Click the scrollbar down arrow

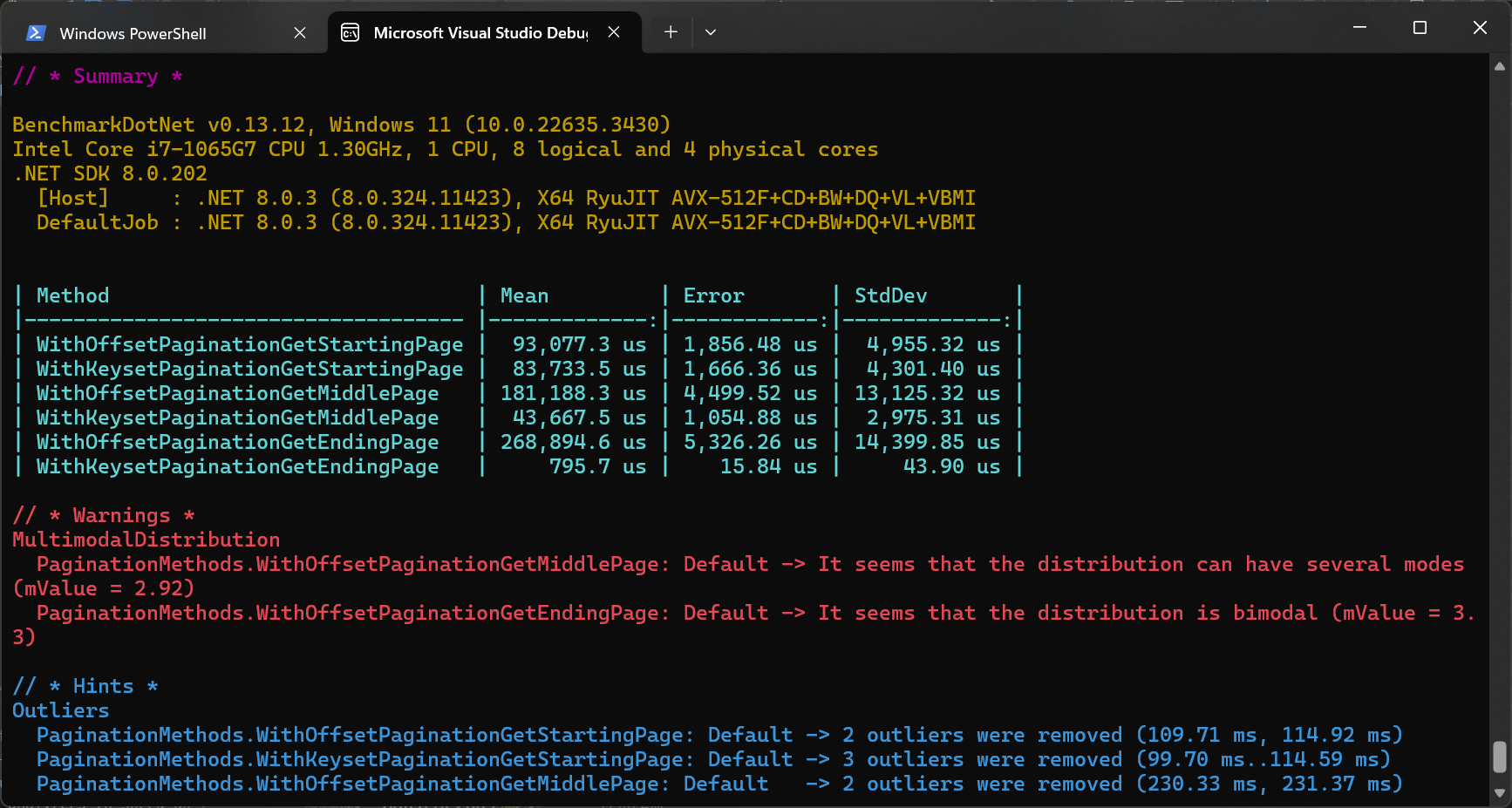tap(1500, 793)
